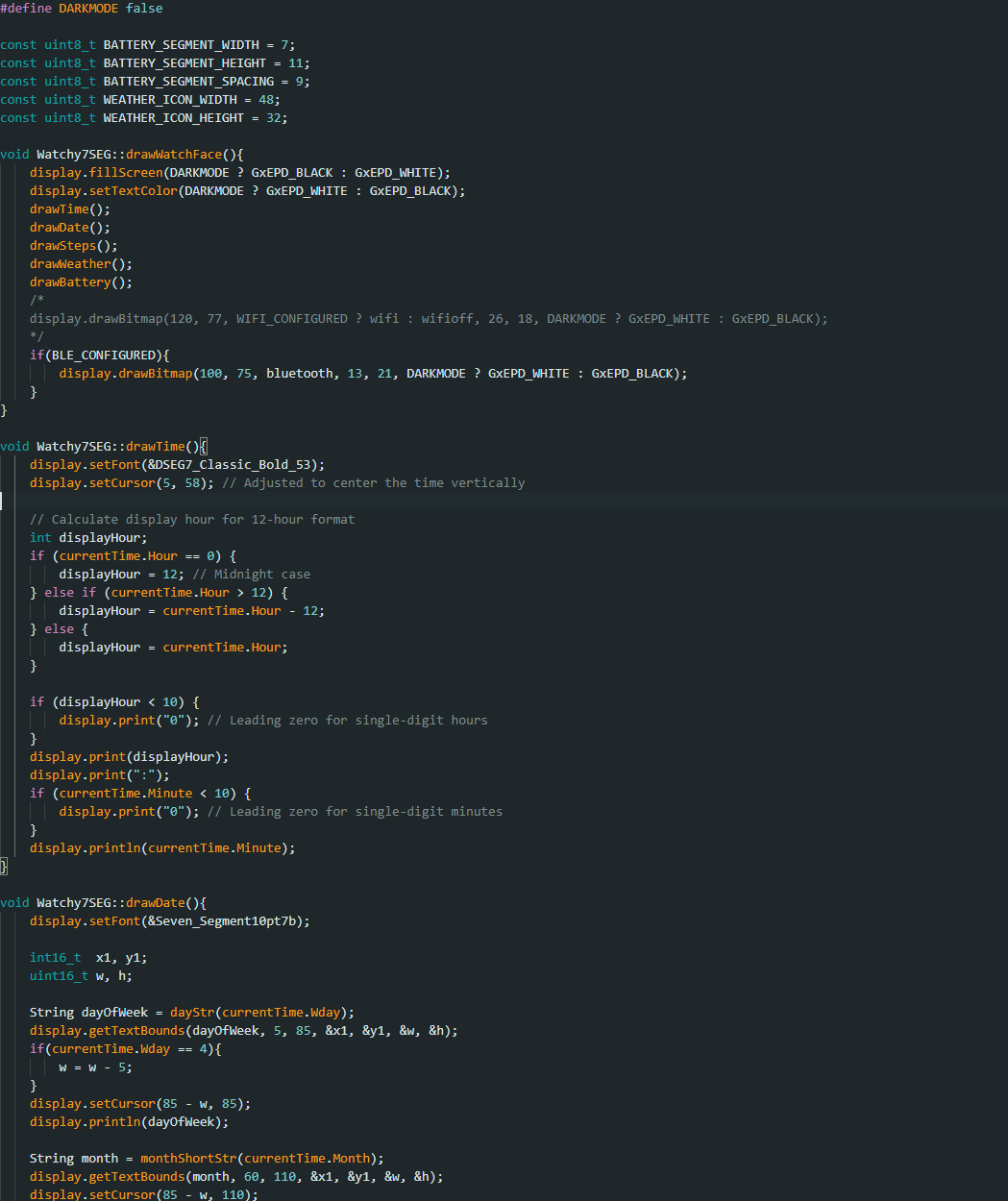Click BLE_CONFIGURED in the if condition
Viewport: 1008px width, 1201px height.
coord(104,355)
